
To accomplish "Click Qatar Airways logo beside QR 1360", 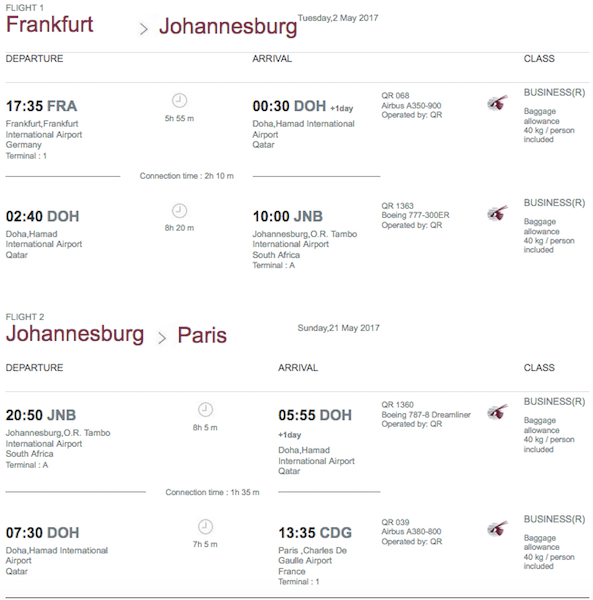I will click(497, 412).
